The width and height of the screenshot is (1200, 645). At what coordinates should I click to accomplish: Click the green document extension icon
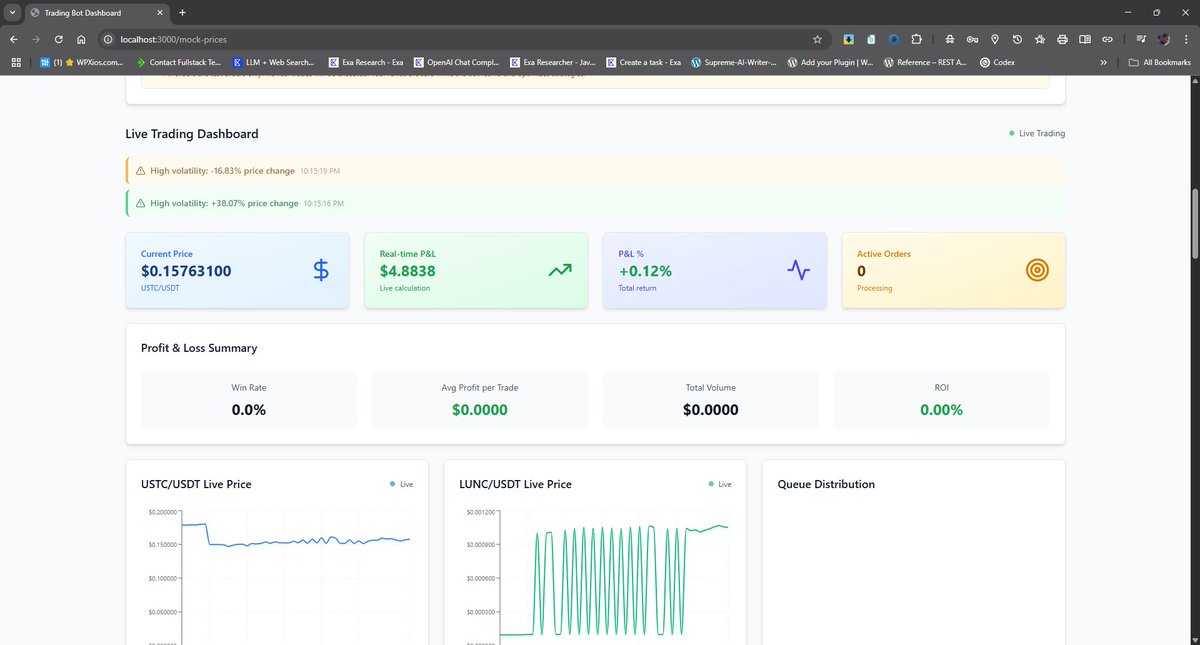tap(871, 39)
